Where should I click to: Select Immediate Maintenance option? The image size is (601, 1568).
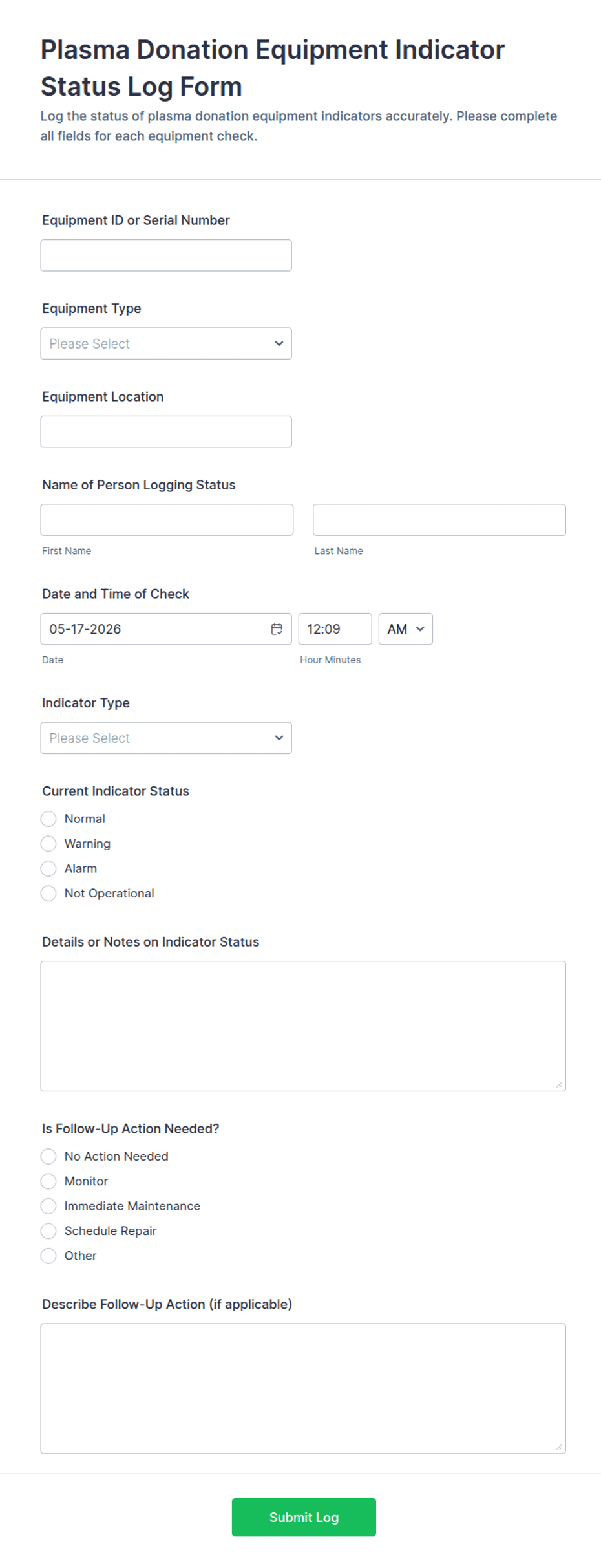(x=48, y=1206)
